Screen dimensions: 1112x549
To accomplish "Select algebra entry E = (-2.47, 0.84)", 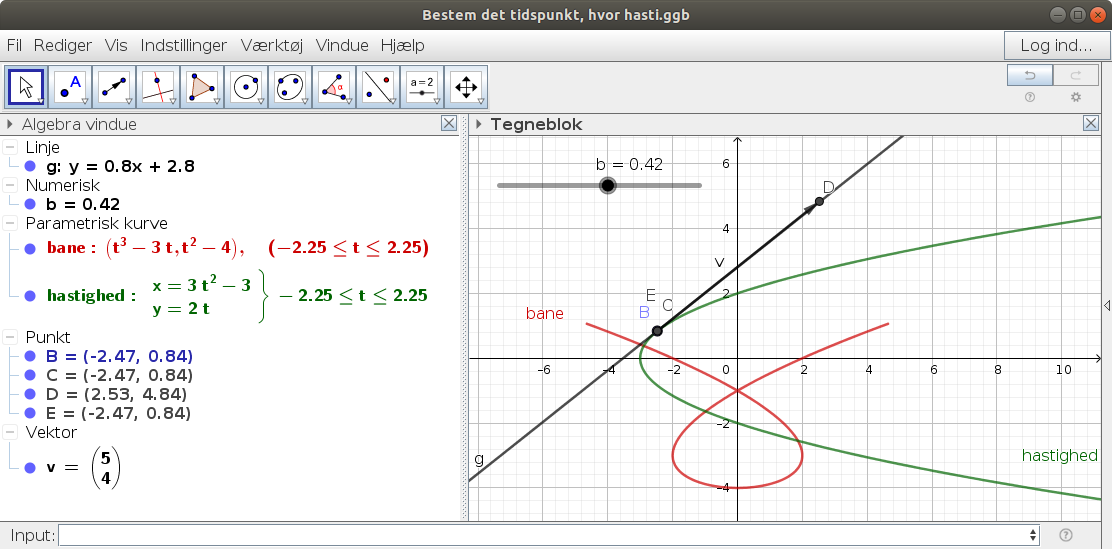I will 118,413.
